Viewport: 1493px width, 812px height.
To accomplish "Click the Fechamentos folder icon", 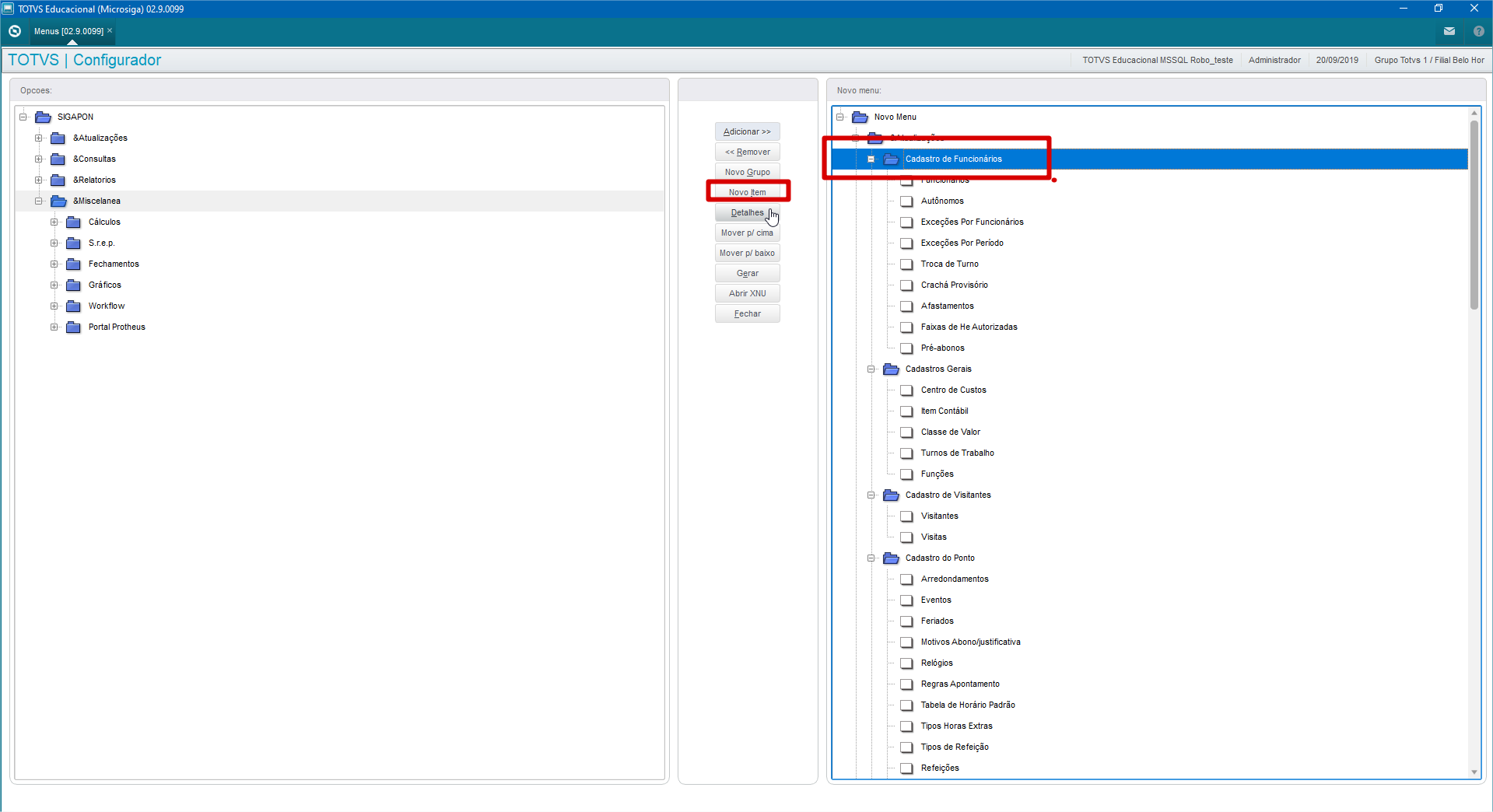I will click(x=74, y=264).
